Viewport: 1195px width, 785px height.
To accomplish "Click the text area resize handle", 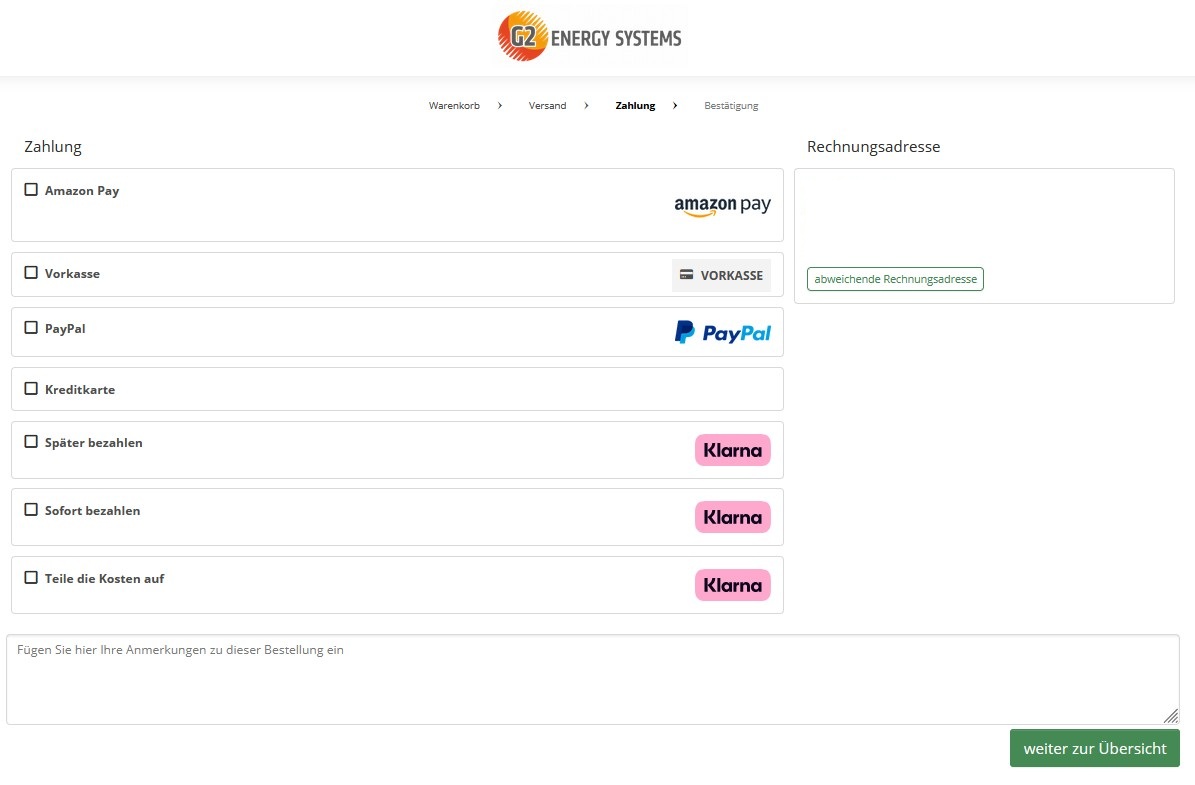I will [x=1171, y=716].
